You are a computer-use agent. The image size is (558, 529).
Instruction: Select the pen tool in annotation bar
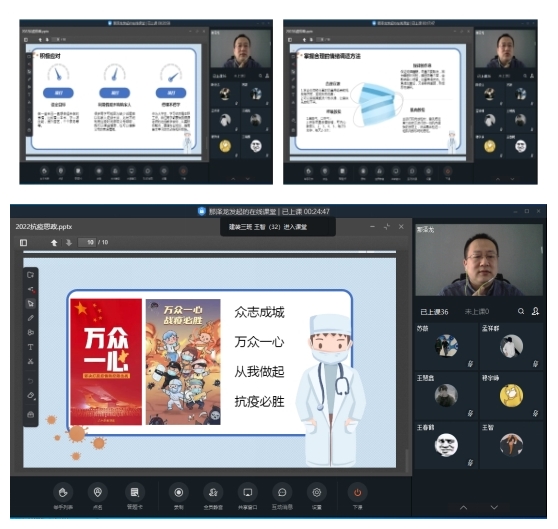(31, 318)
